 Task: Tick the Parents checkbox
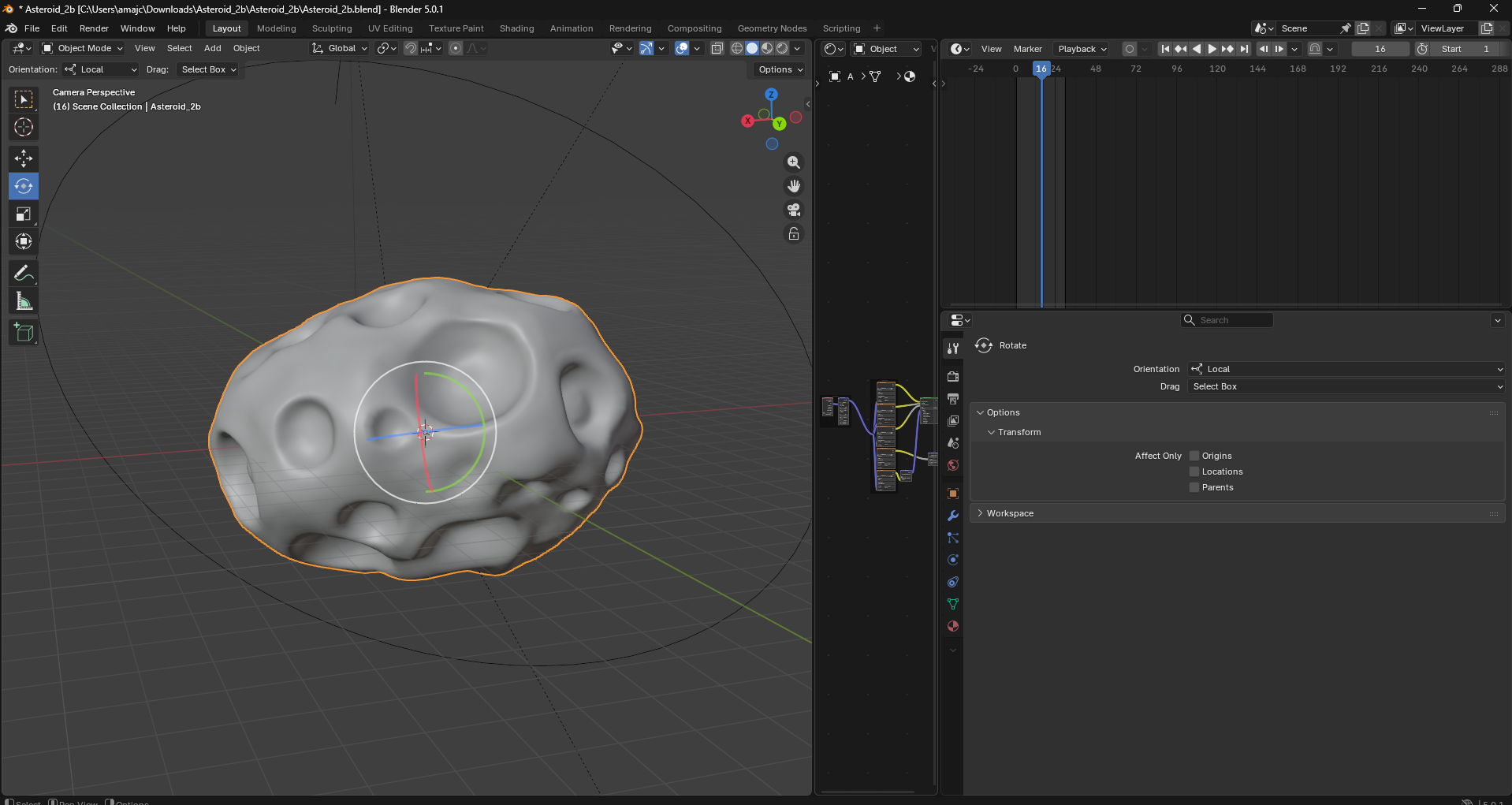1194,487
